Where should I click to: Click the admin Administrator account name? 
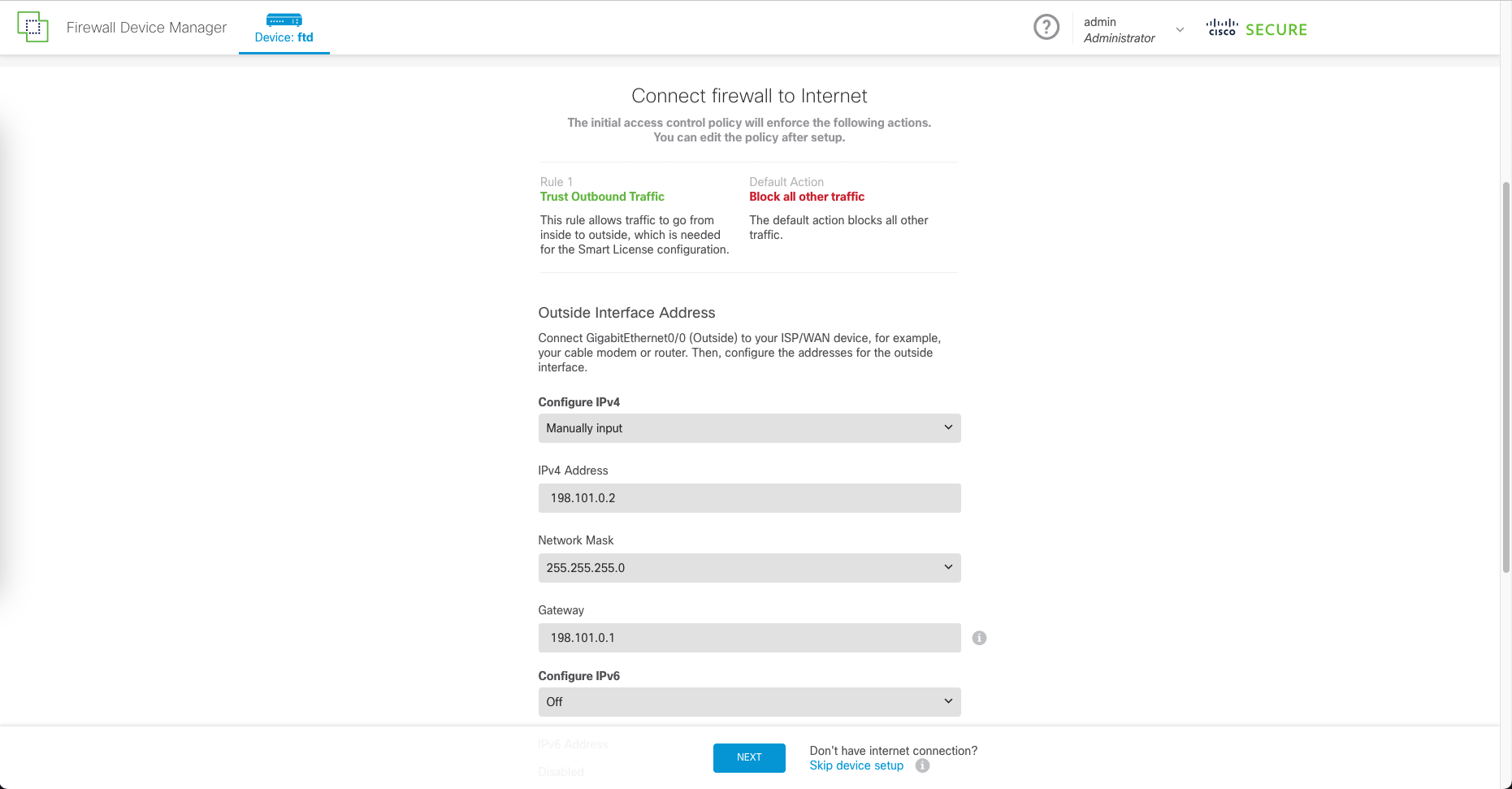1119,30
